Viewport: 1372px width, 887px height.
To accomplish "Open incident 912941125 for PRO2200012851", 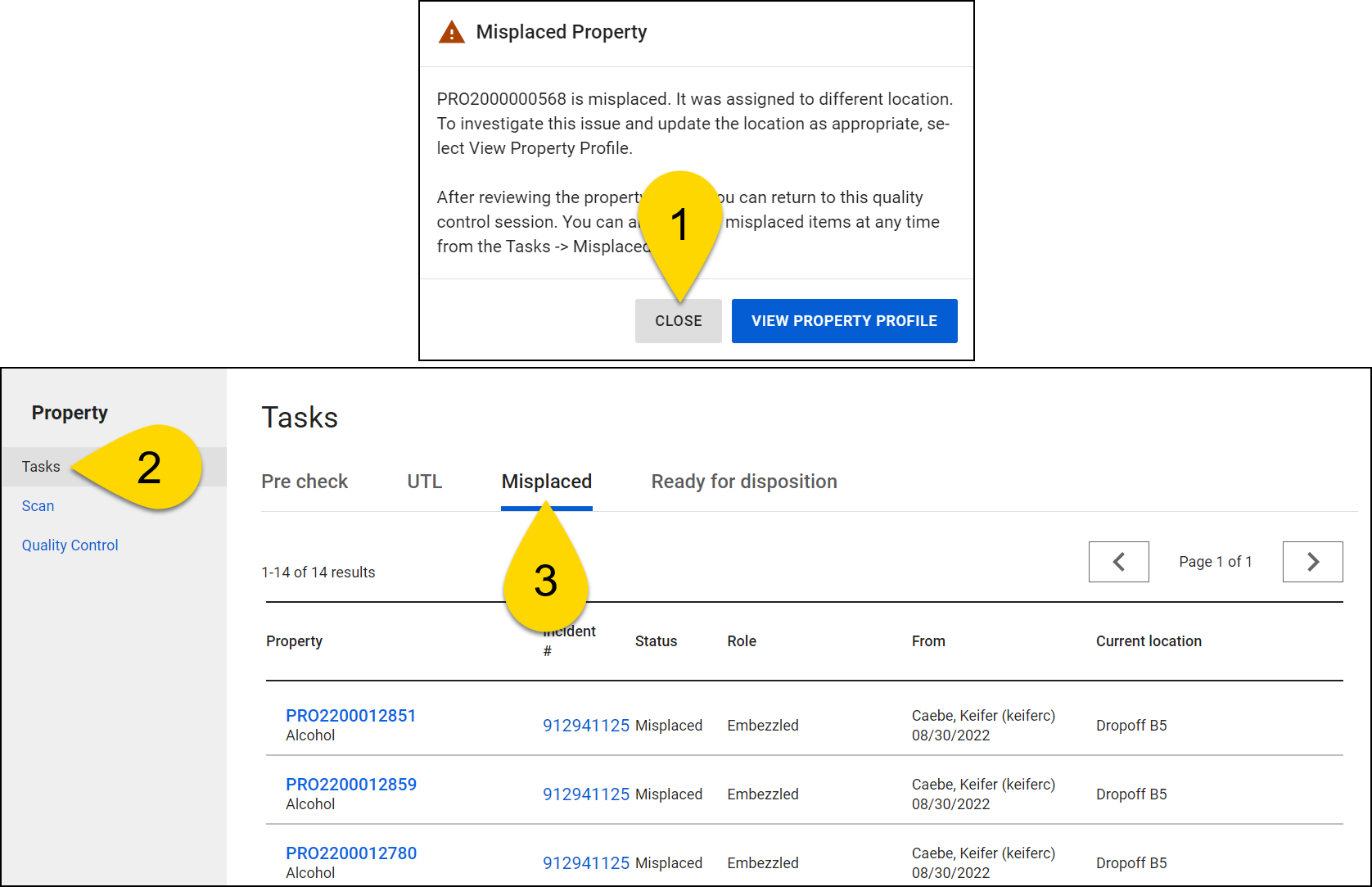I will 585,726.
